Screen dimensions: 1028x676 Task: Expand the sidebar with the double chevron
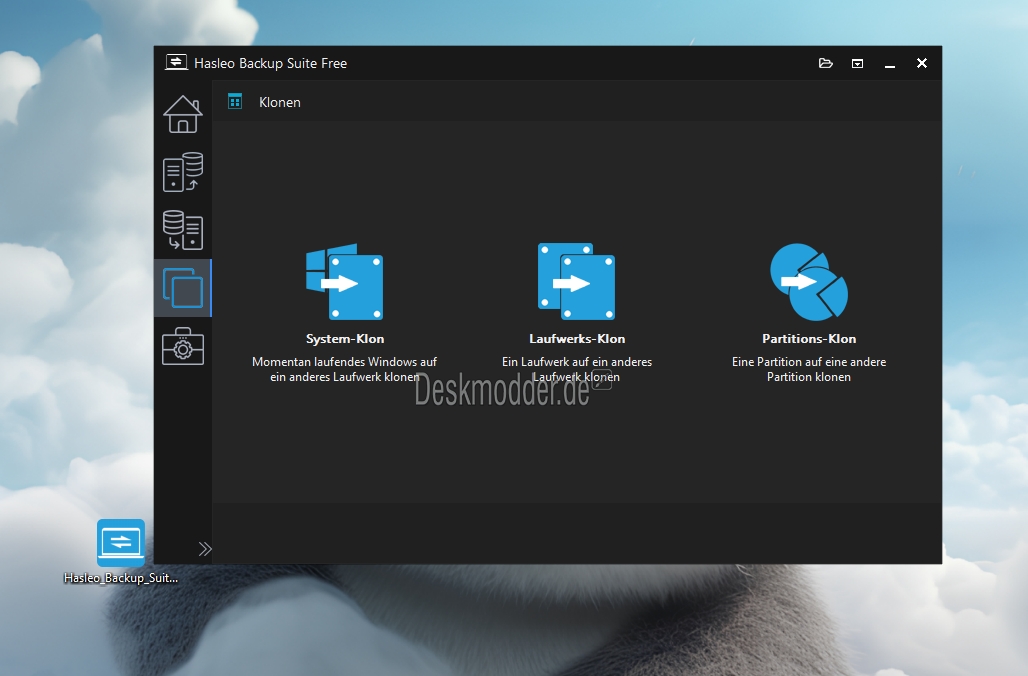coord(205,549)
